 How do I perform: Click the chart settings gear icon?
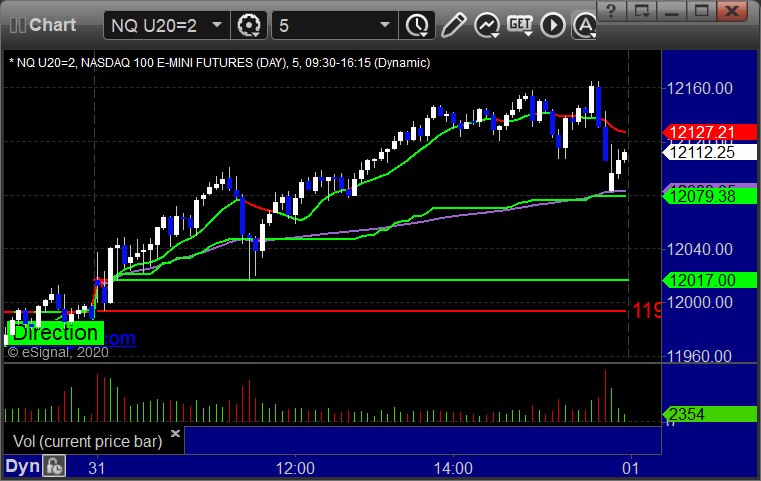tap(248, 25)
